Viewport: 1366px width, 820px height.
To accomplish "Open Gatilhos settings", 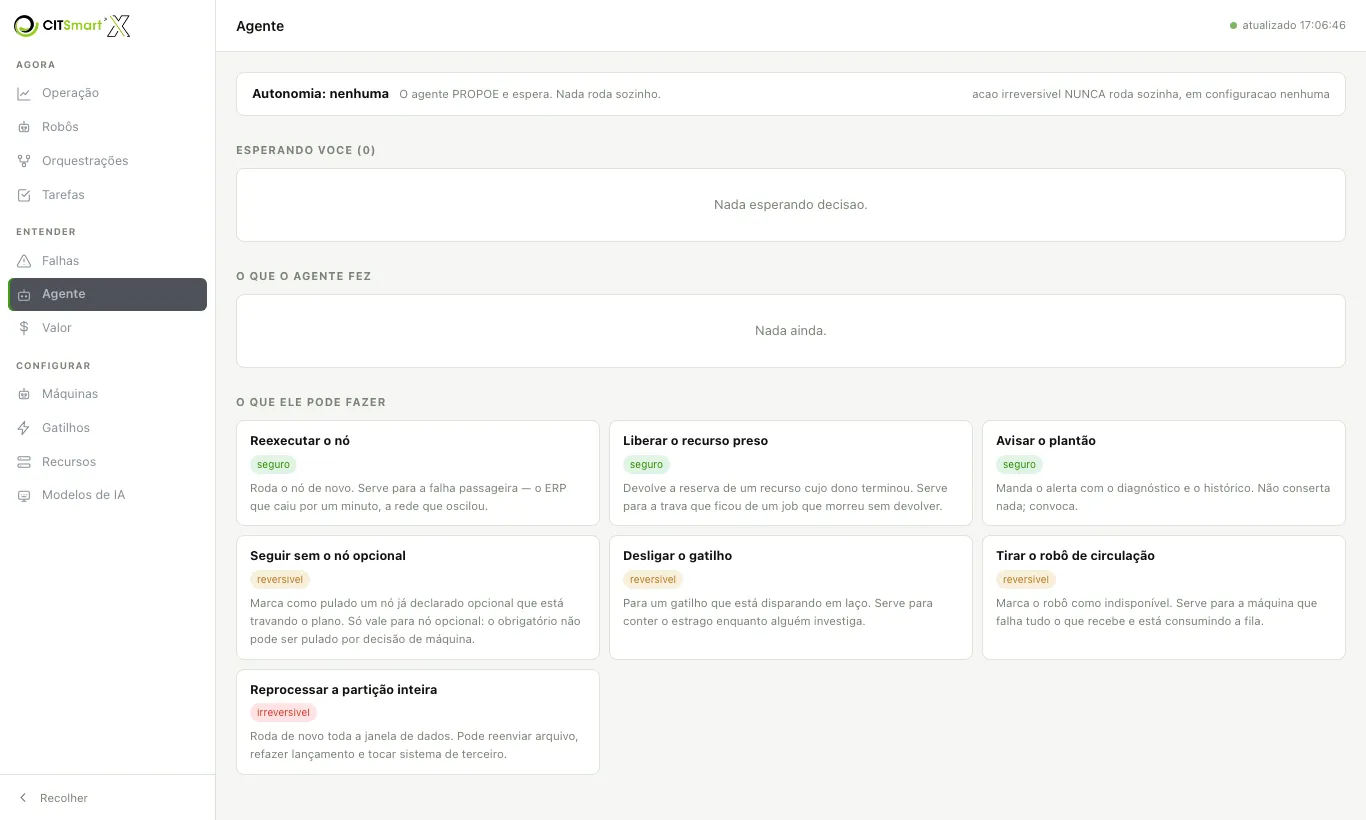I will tap(107, 428).
